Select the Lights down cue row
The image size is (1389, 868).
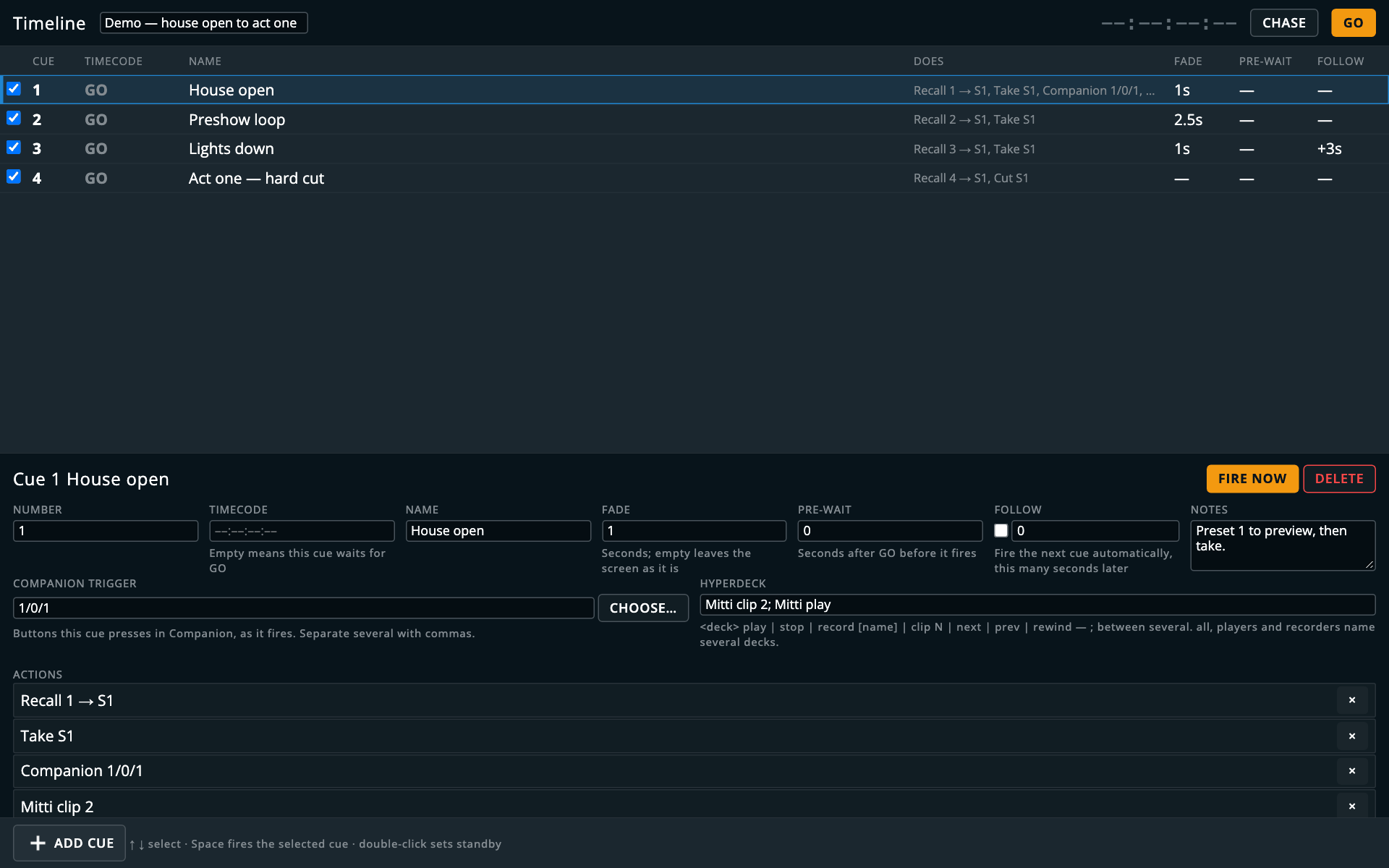point(694,149)
